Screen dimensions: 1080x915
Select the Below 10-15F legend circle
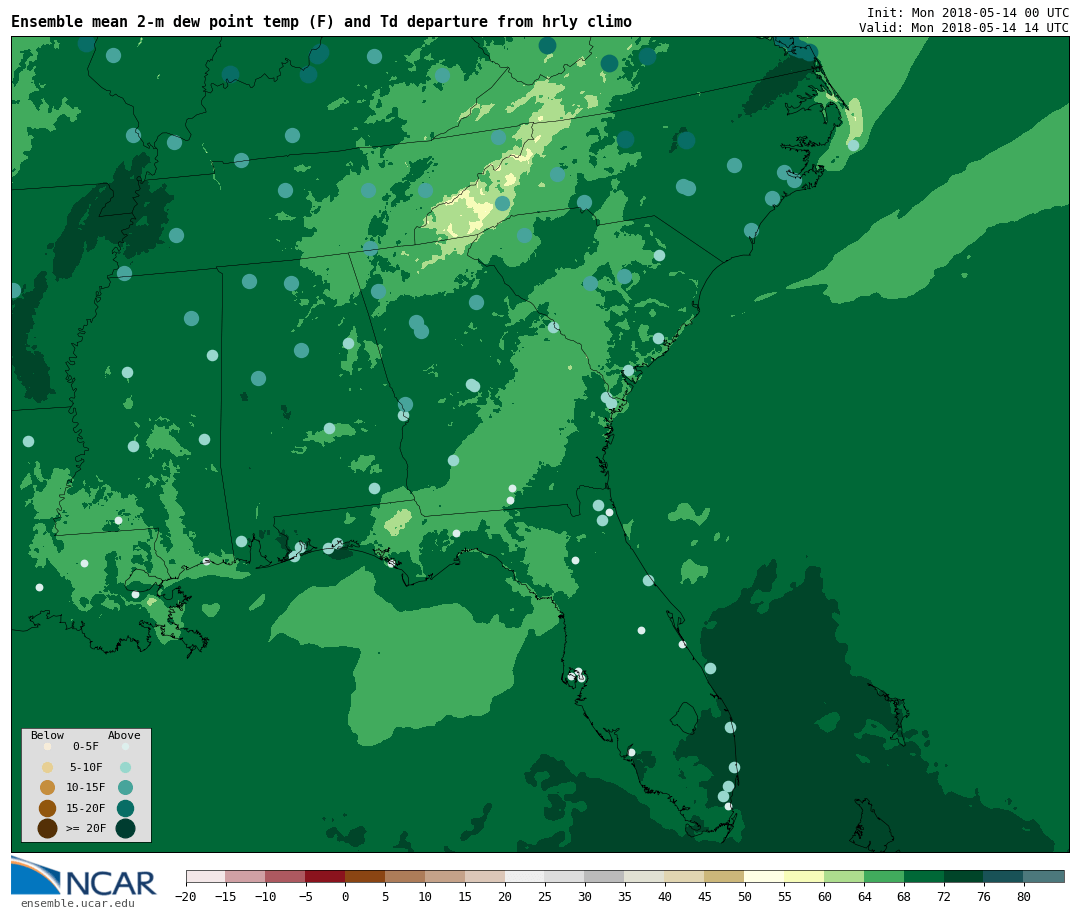click(x=48, y=788)
